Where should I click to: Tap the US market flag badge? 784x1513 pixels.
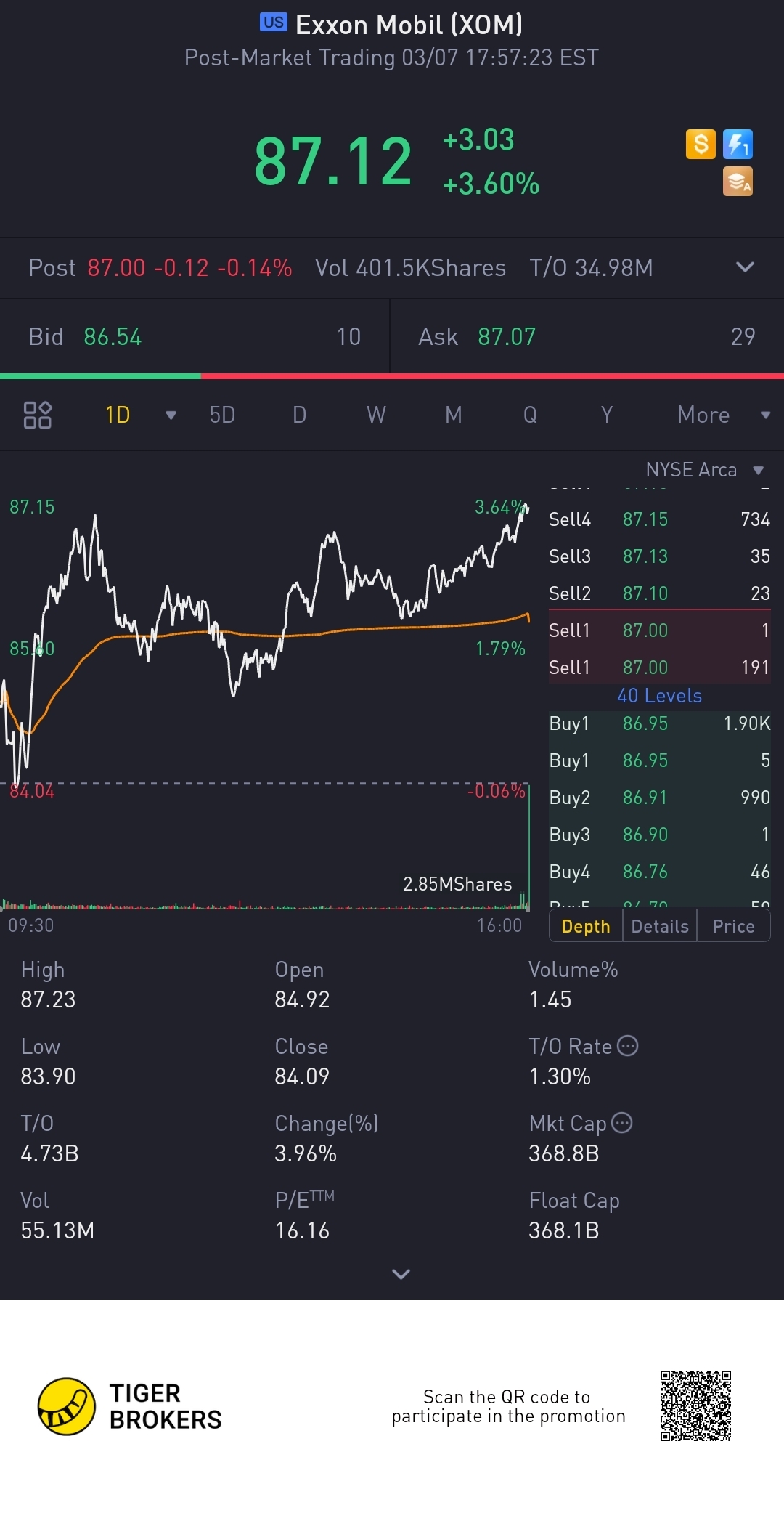coord(274,23)
